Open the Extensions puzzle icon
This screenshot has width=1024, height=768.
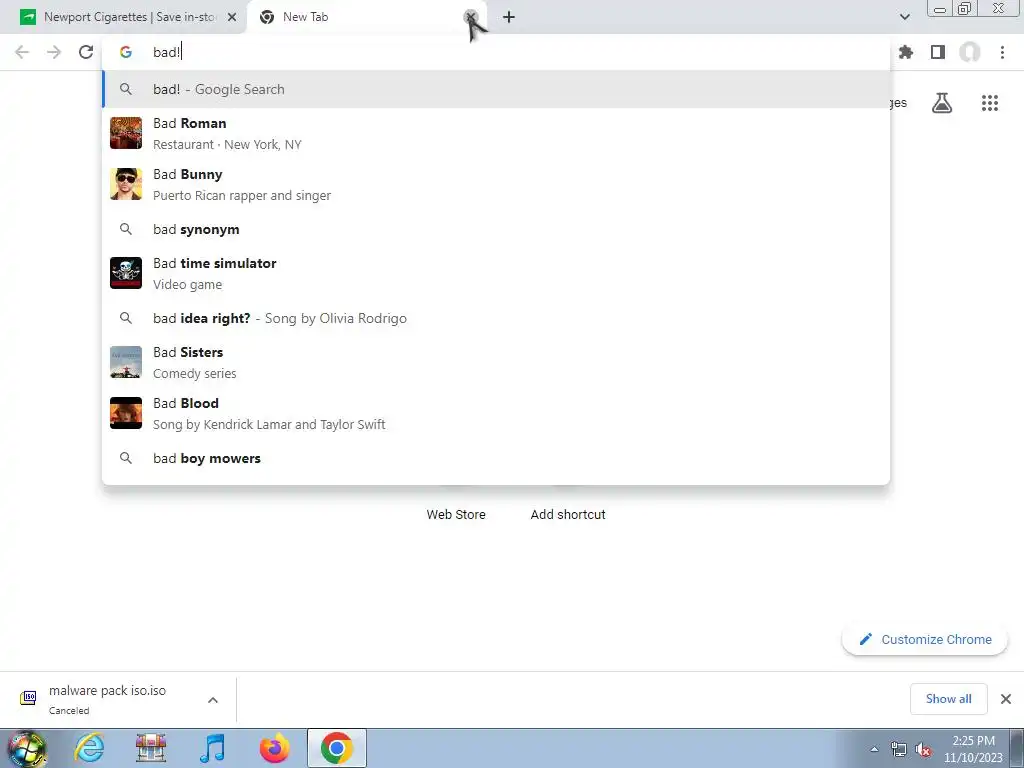[906, 52]
